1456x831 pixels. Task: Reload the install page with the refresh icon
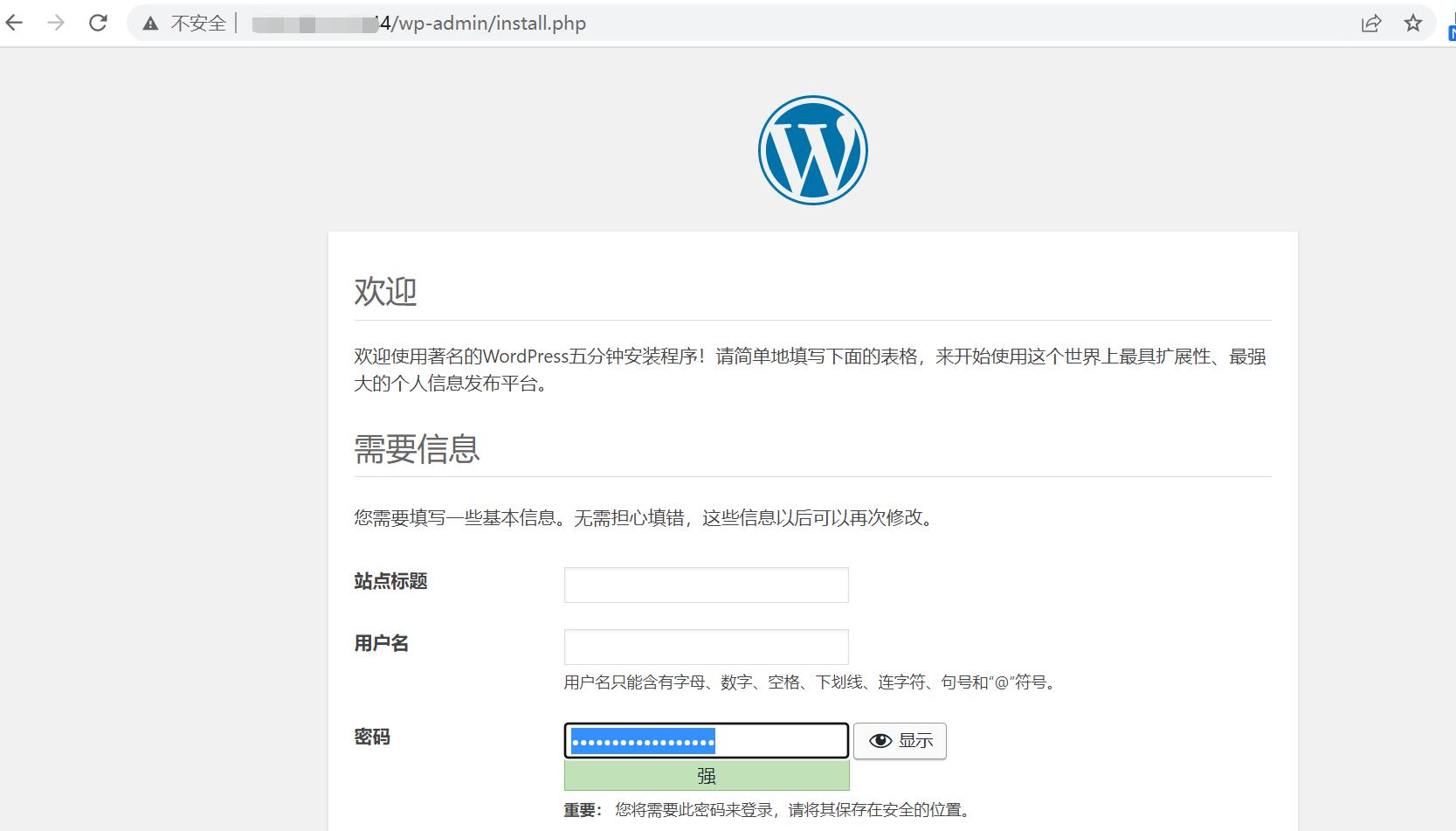96,23
